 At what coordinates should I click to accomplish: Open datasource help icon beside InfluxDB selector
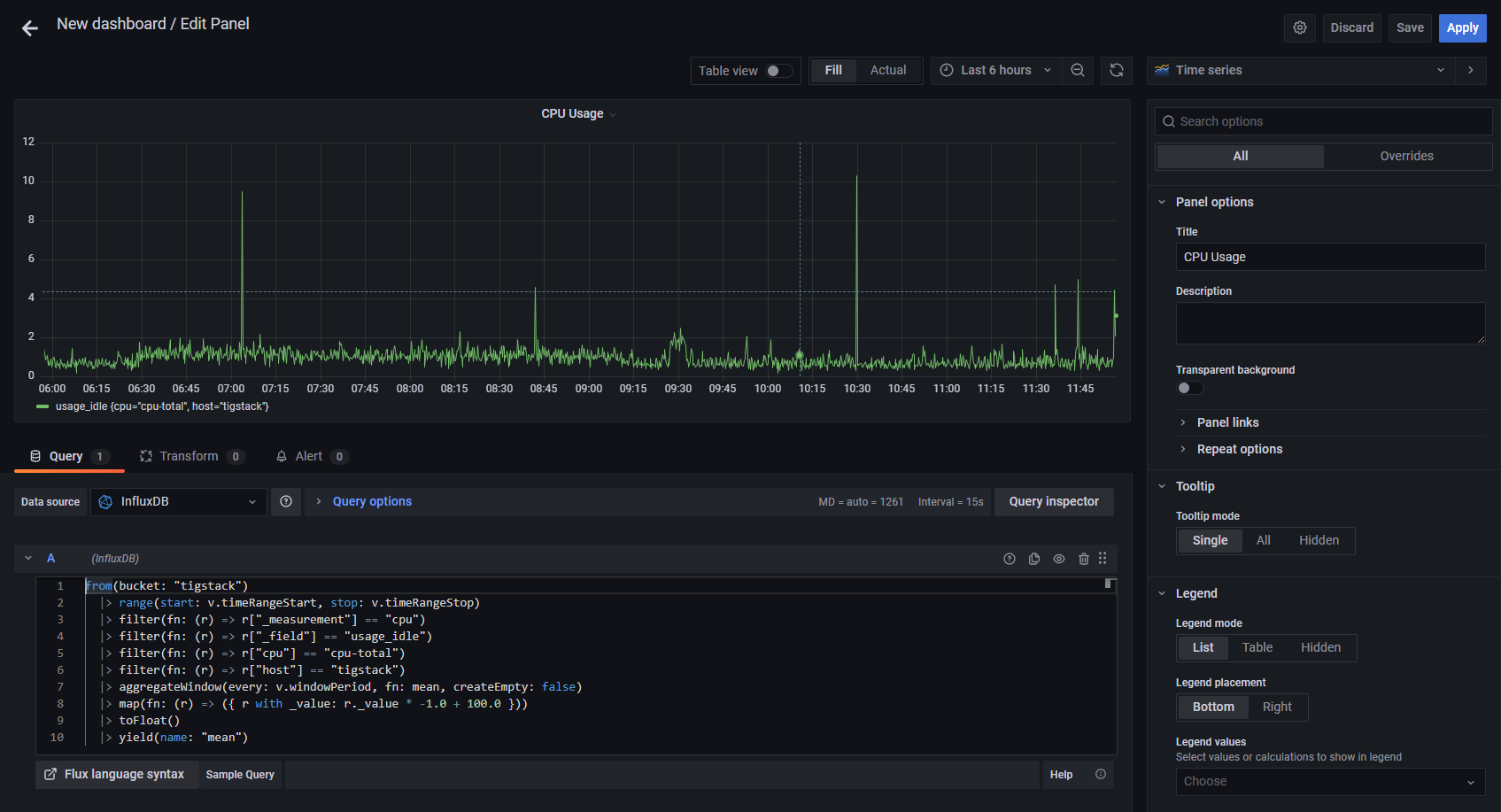click(x=285, y=501)
